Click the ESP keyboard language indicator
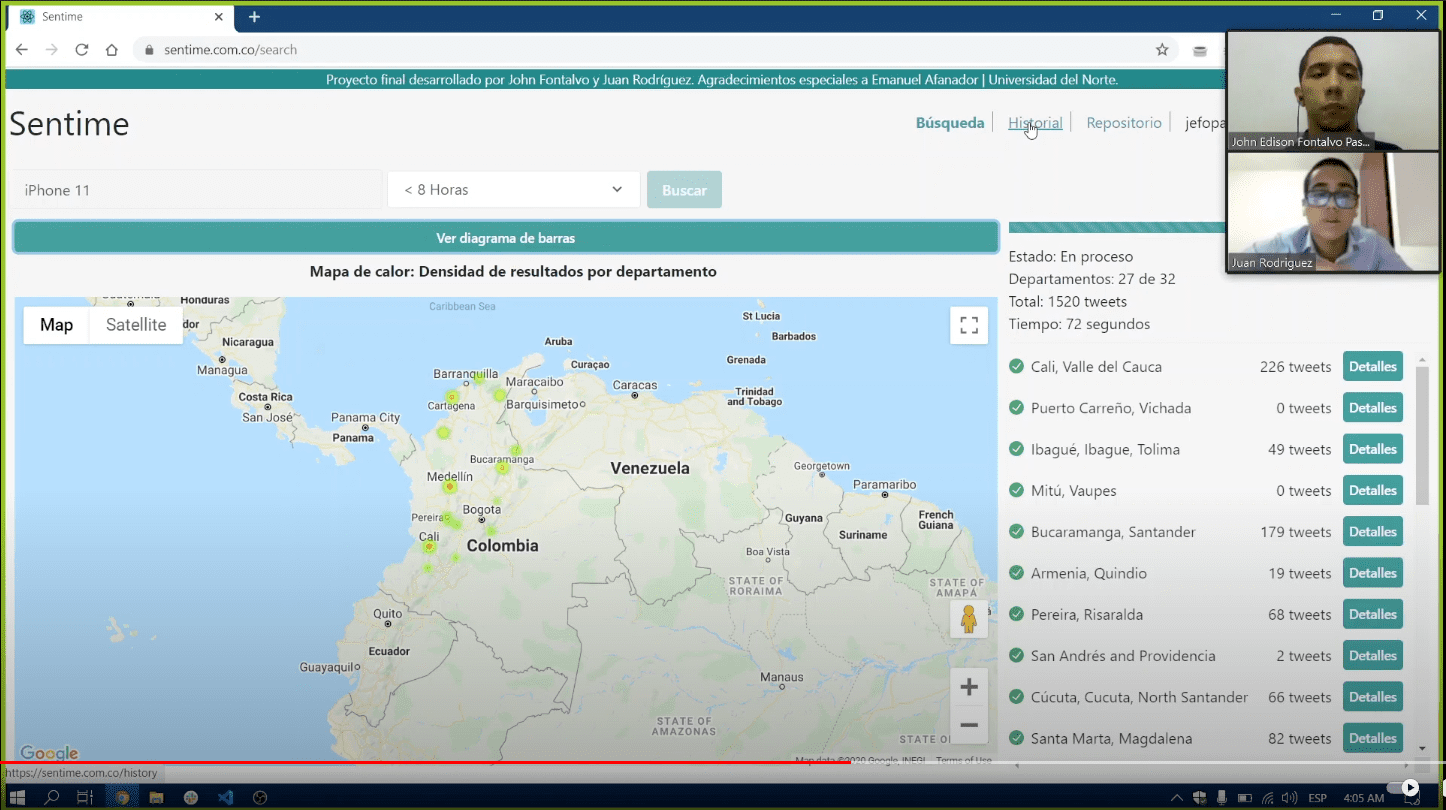1446x810 pixels. coord(1318,798)
